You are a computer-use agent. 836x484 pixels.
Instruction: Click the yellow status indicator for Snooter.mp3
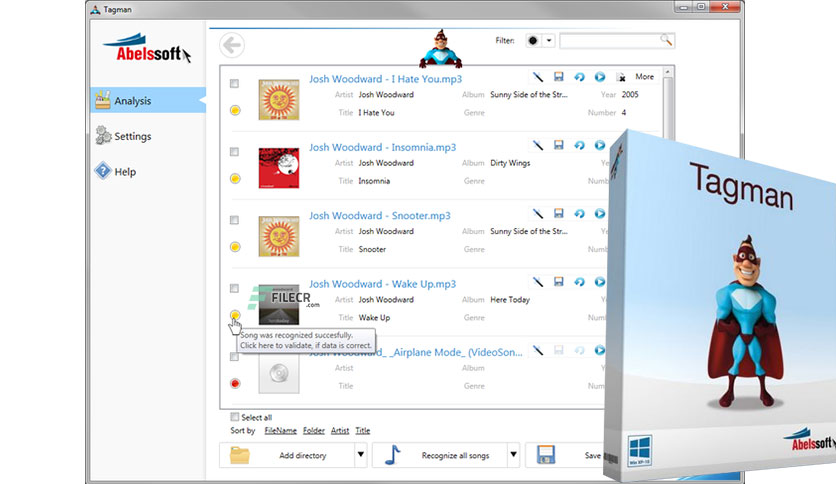[x=235, y=247]
